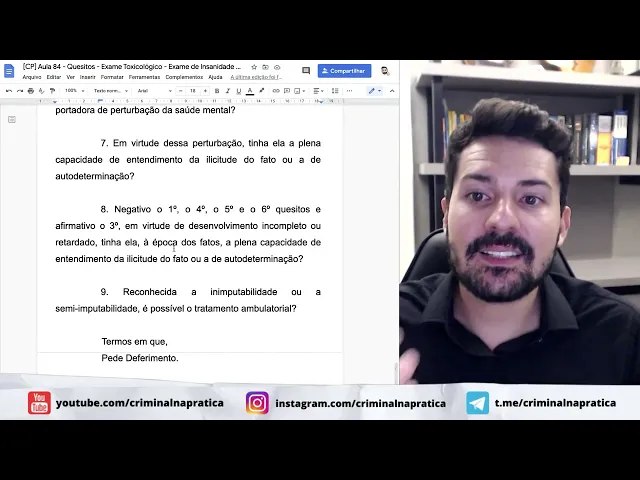Open the Google account avatar

tap(384, 71)
